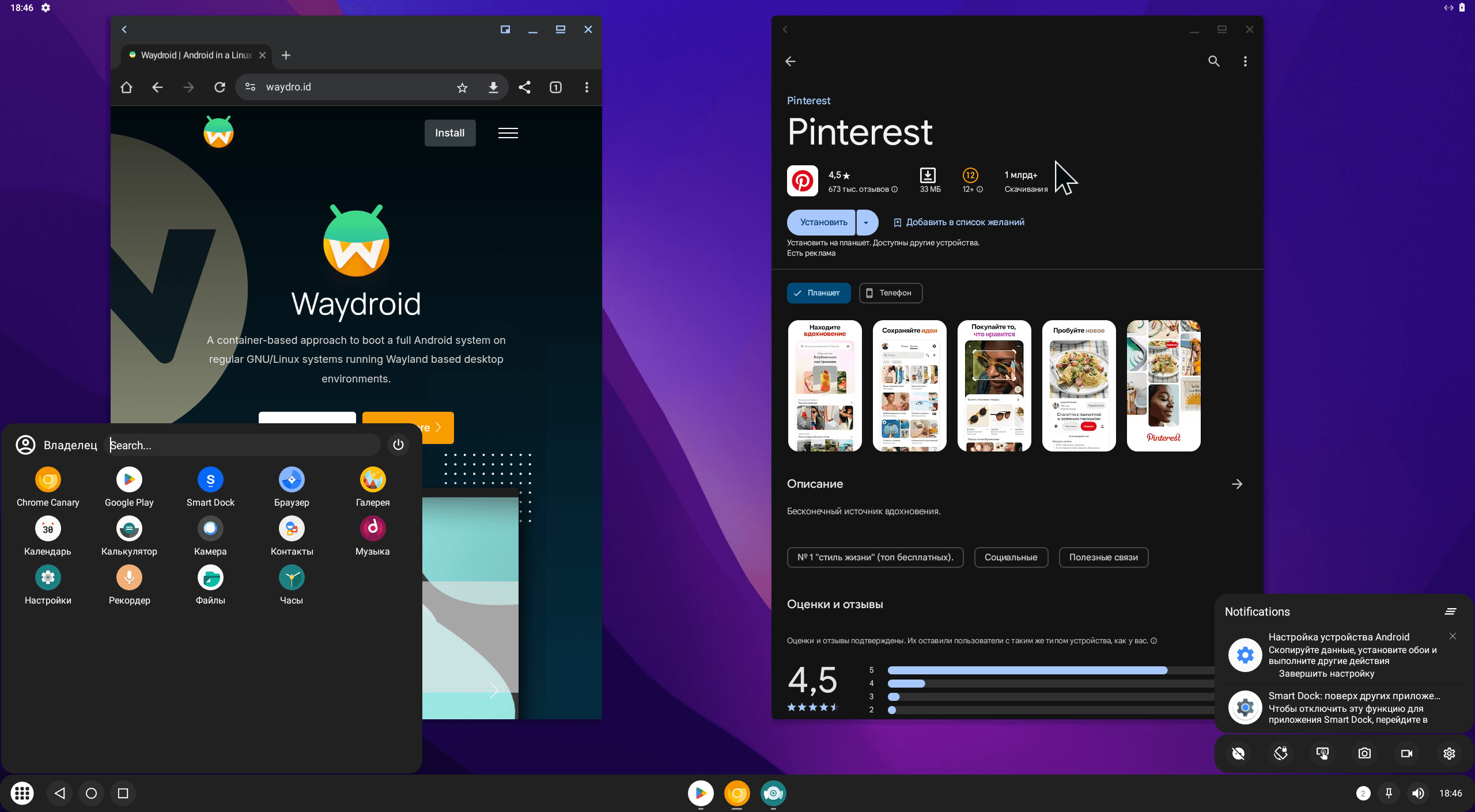Open the dock app drawer button

click(x=22, y=793)
